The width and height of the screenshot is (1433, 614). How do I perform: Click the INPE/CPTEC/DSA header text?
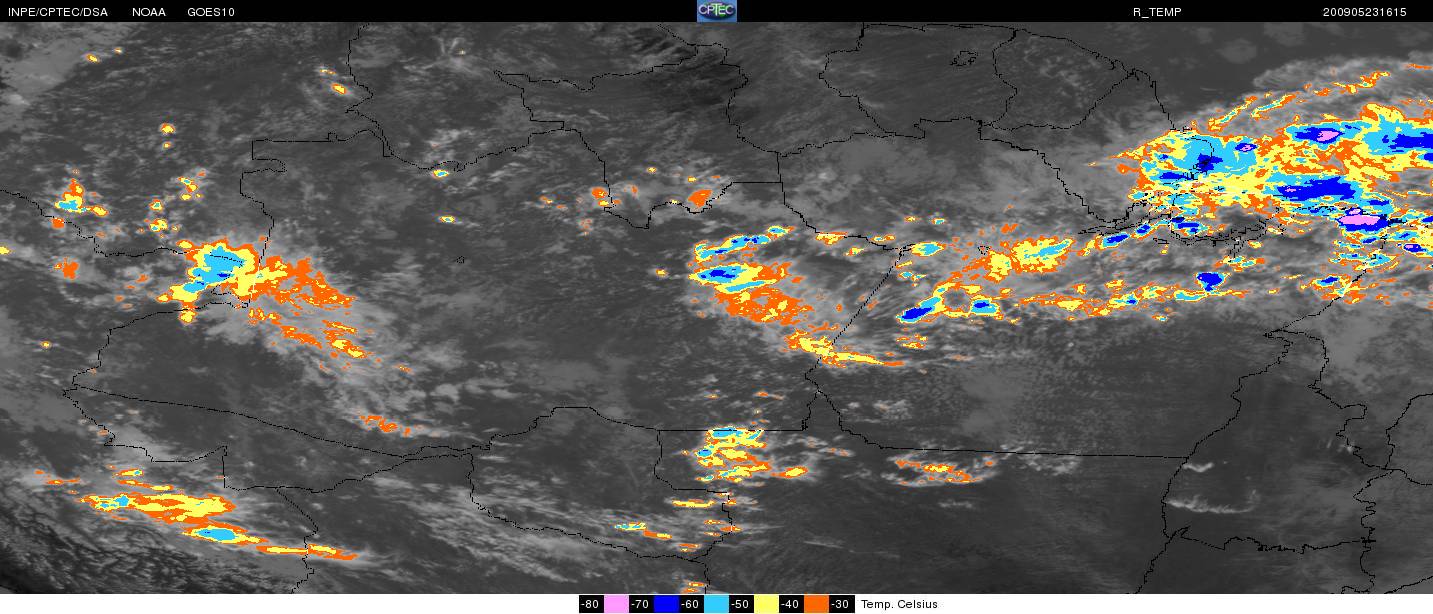(58, 12)
